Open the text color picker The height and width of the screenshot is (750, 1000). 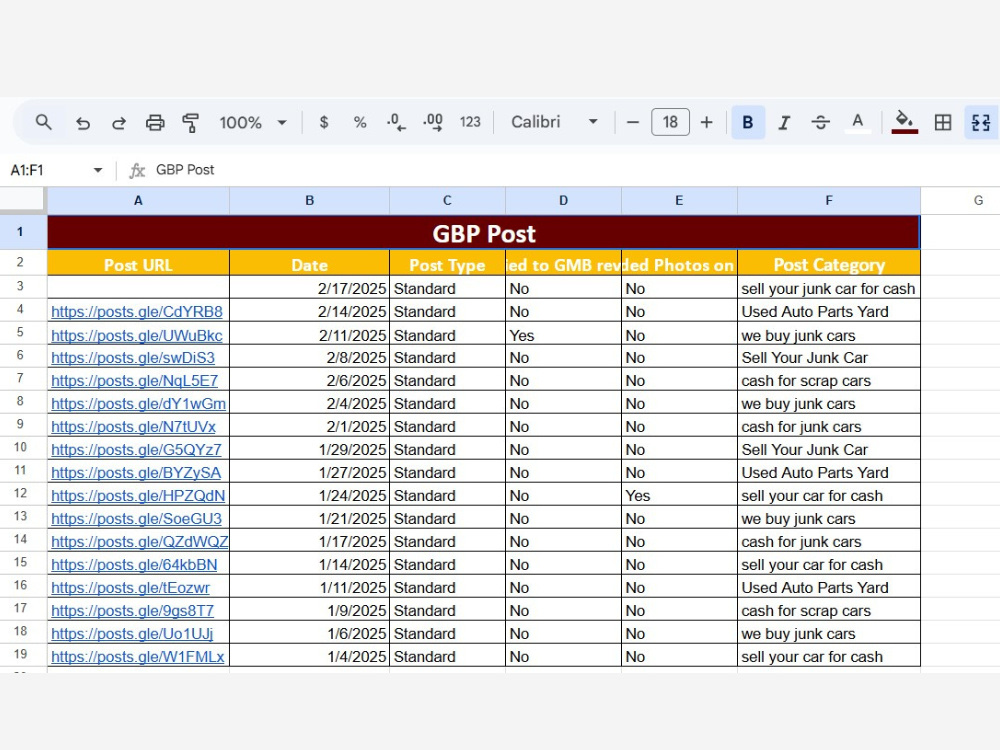coord(858,122)
